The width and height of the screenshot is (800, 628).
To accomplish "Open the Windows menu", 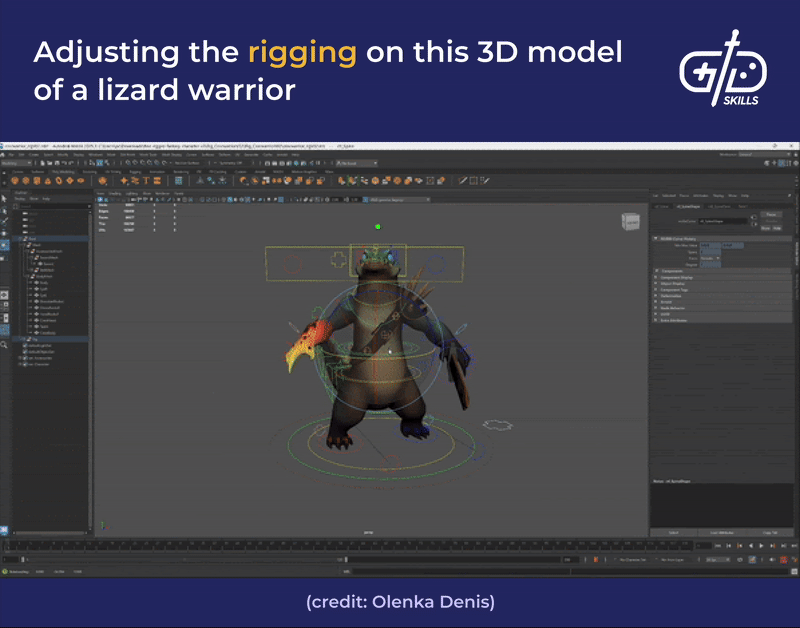I will [x=95, y=155].
